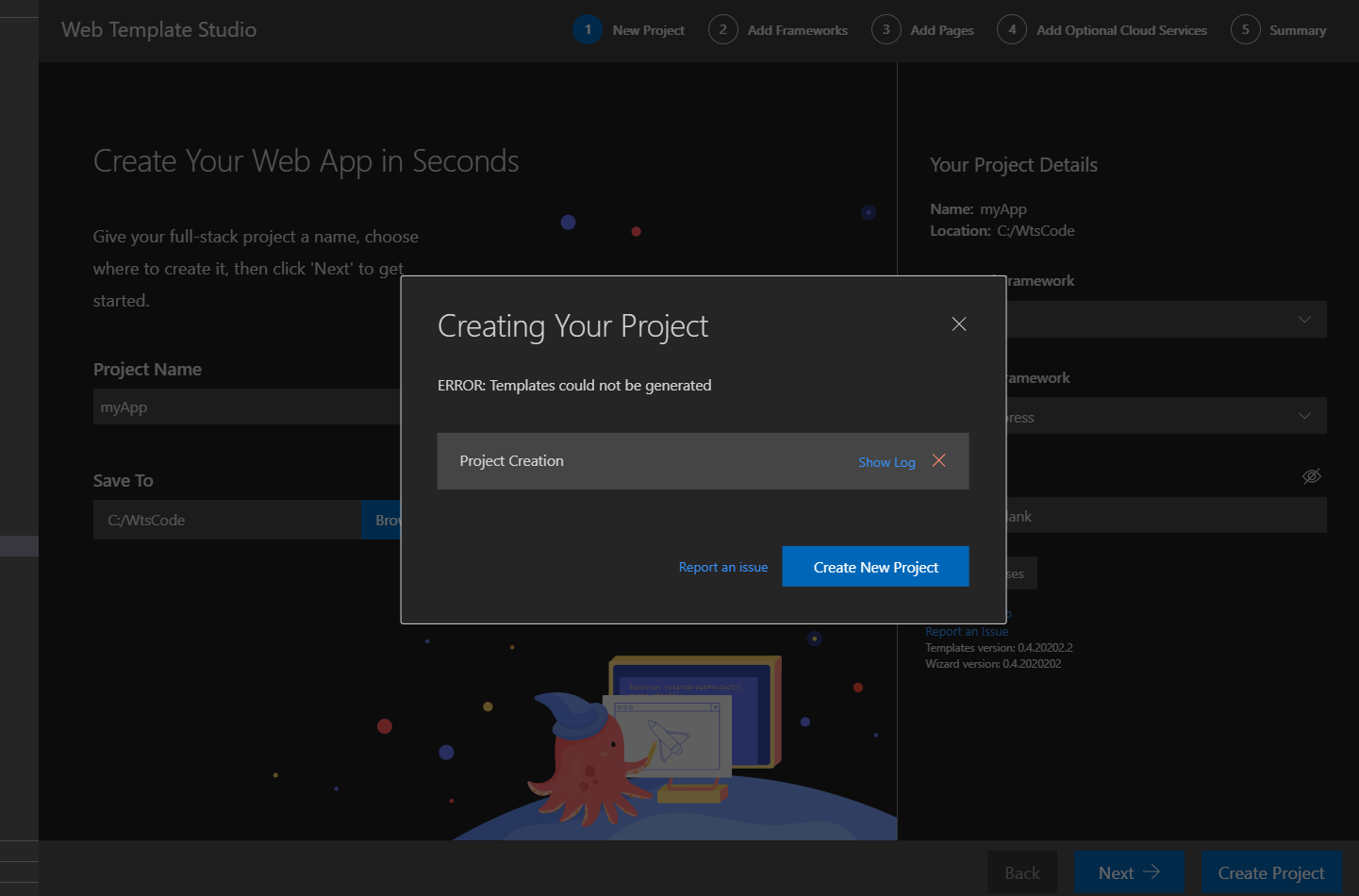Screen dimensions: 1359x896
Task: Click Wizard version 0.4.2020202 text
Action: point(993,664)
